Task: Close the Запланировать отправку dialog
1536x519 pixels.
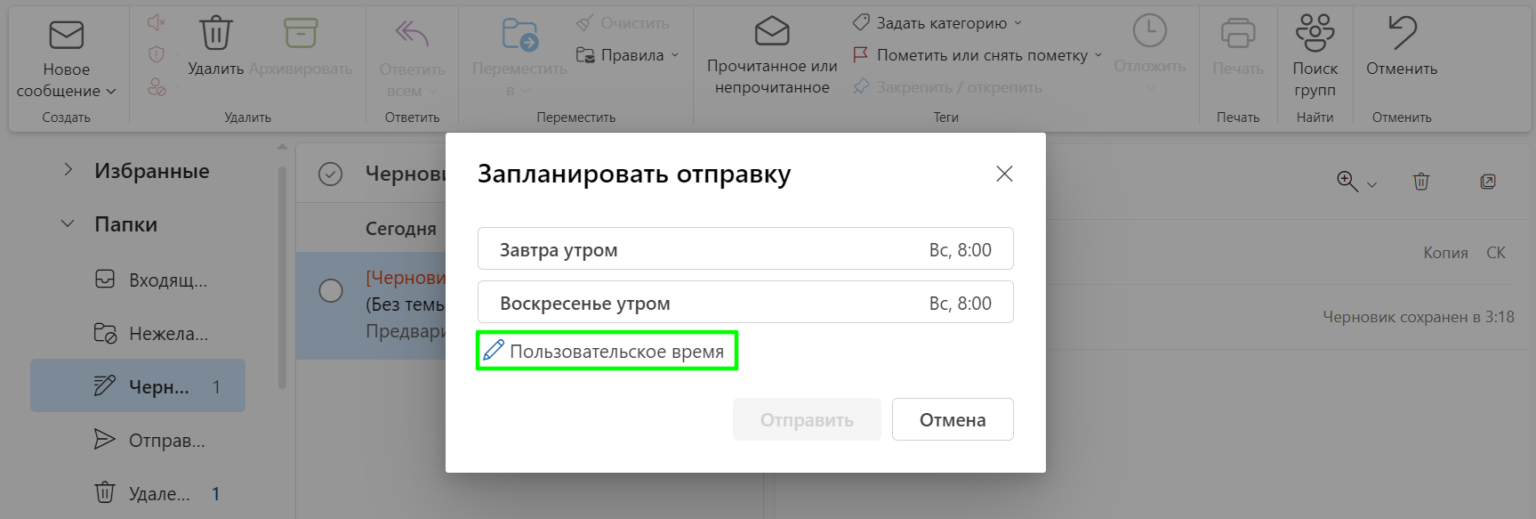Action: 1005,174
